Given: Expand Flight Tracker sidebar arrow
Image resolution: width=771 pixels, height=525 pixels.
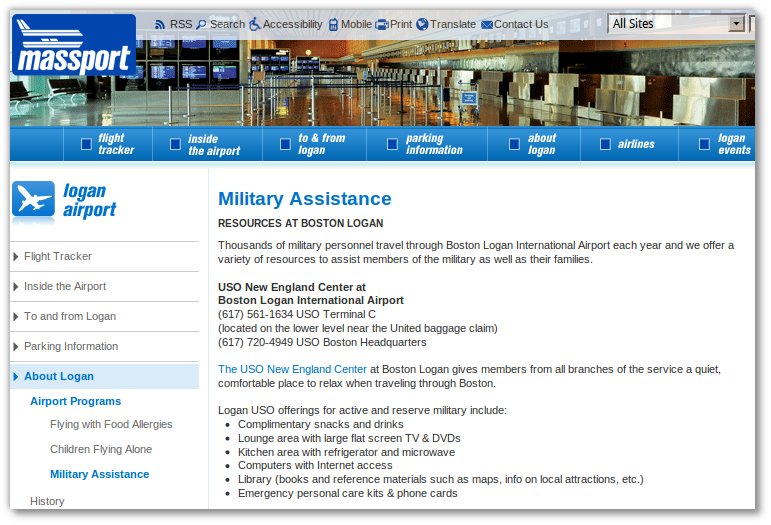Looking at the screenshot, I should point(16,257).
